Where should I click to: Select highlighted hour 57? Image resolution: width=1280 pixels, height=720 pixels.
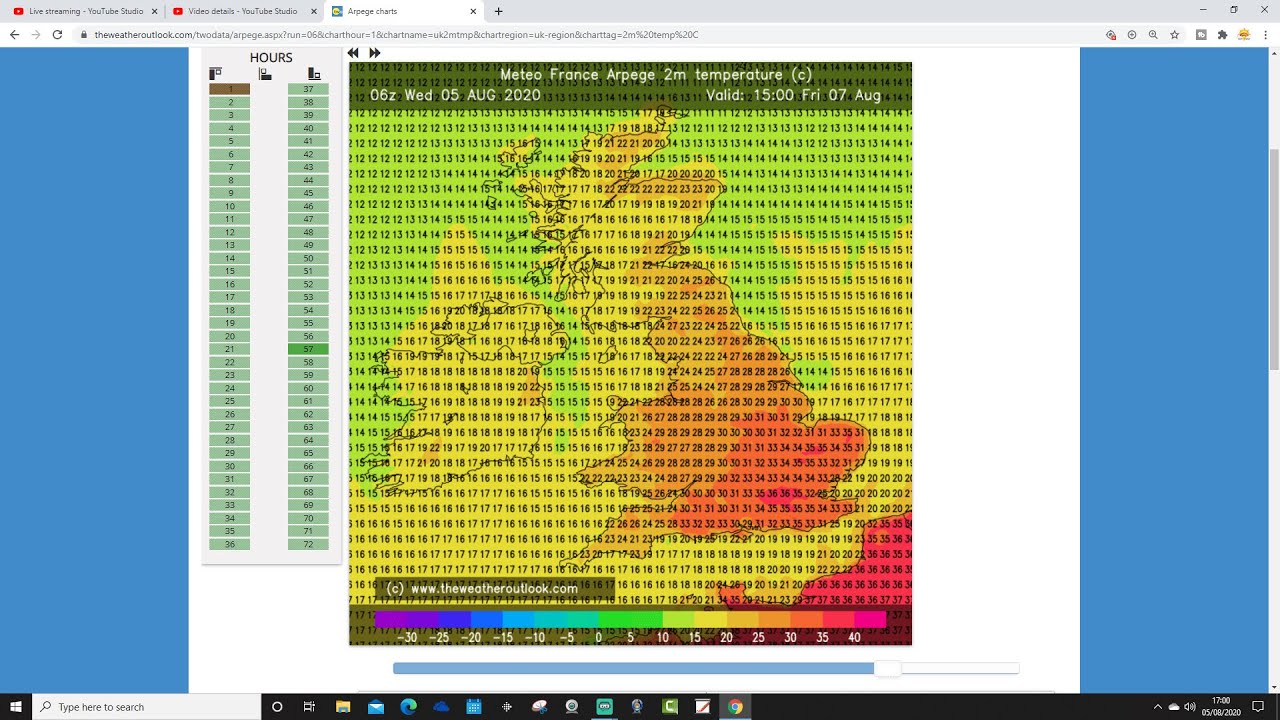point(308,349)
